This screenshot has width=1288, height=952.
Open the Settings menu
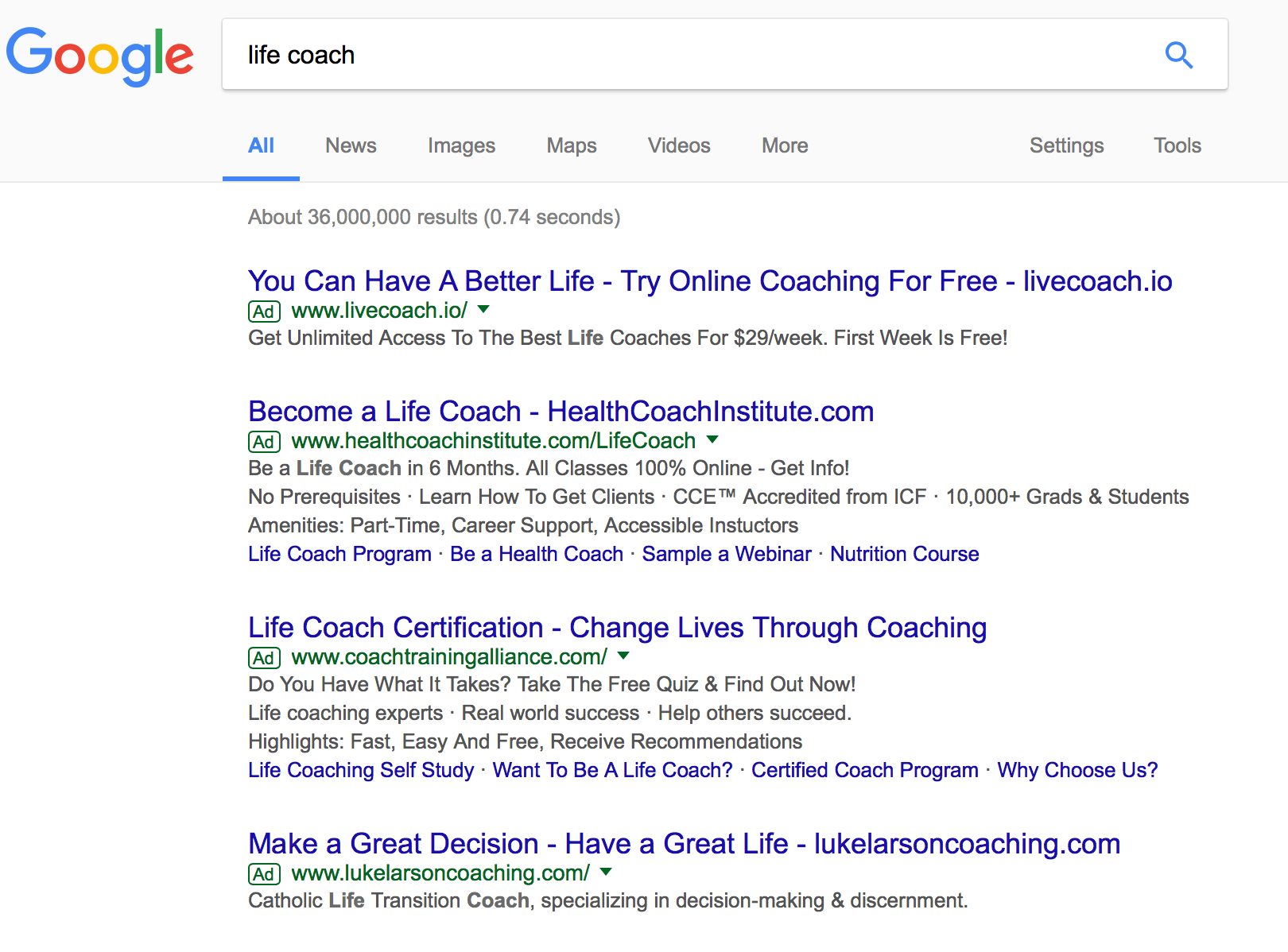(x=1066, y=145)
